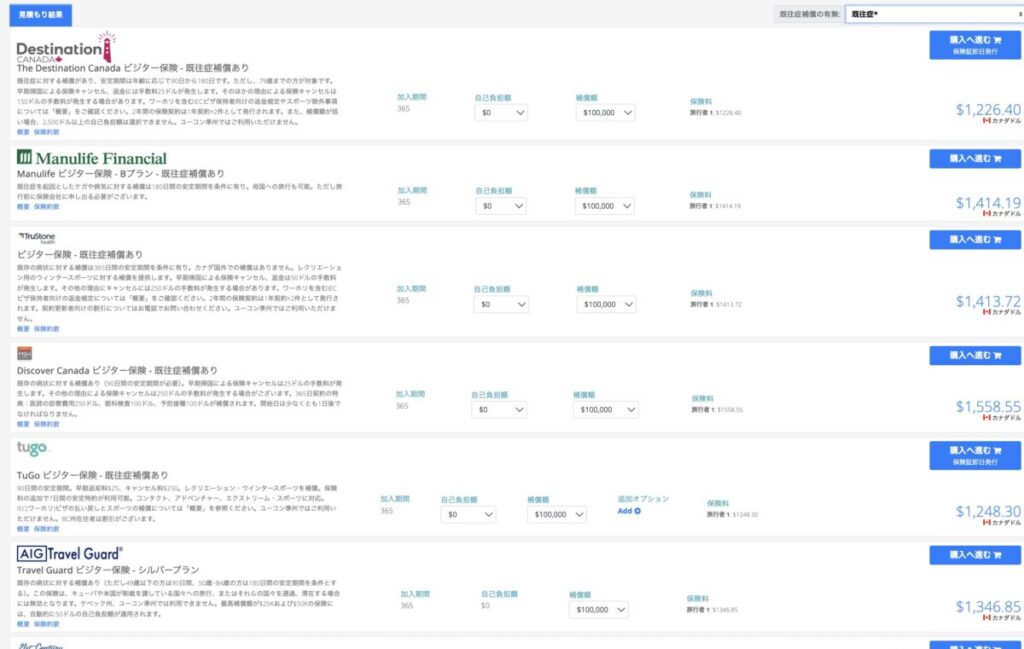This screenshot has width=1024, height=649.
Task: Click the price $1,414.19
Action: [987, 203]
